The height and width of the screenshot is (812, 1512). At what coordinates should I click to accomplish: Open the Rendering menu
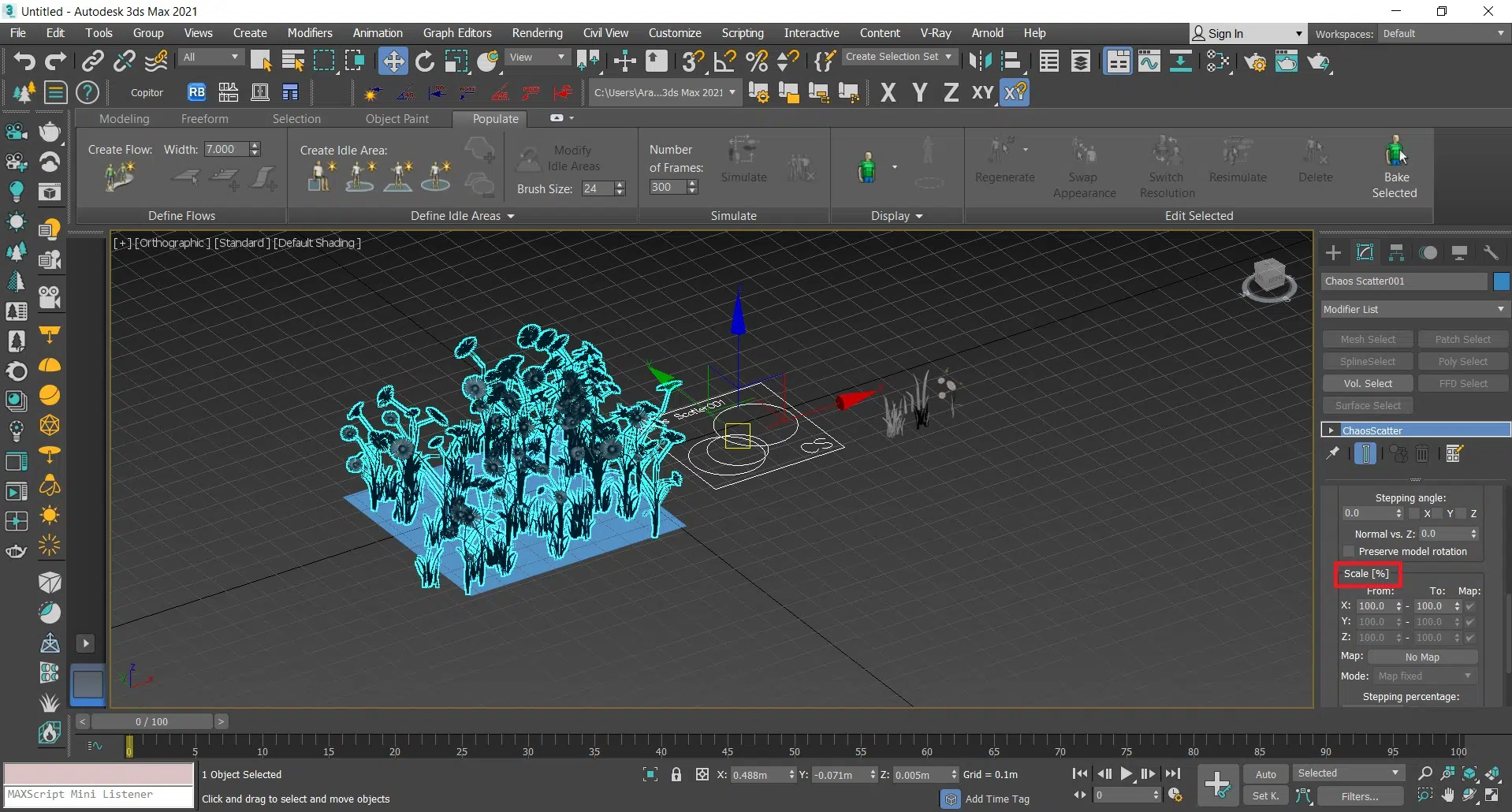point(537,33)
